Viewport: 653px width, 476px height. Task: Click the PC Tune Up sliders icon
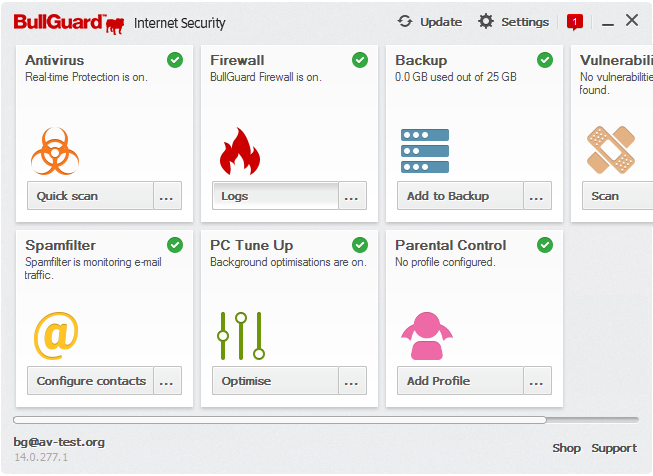coord(241,335)
